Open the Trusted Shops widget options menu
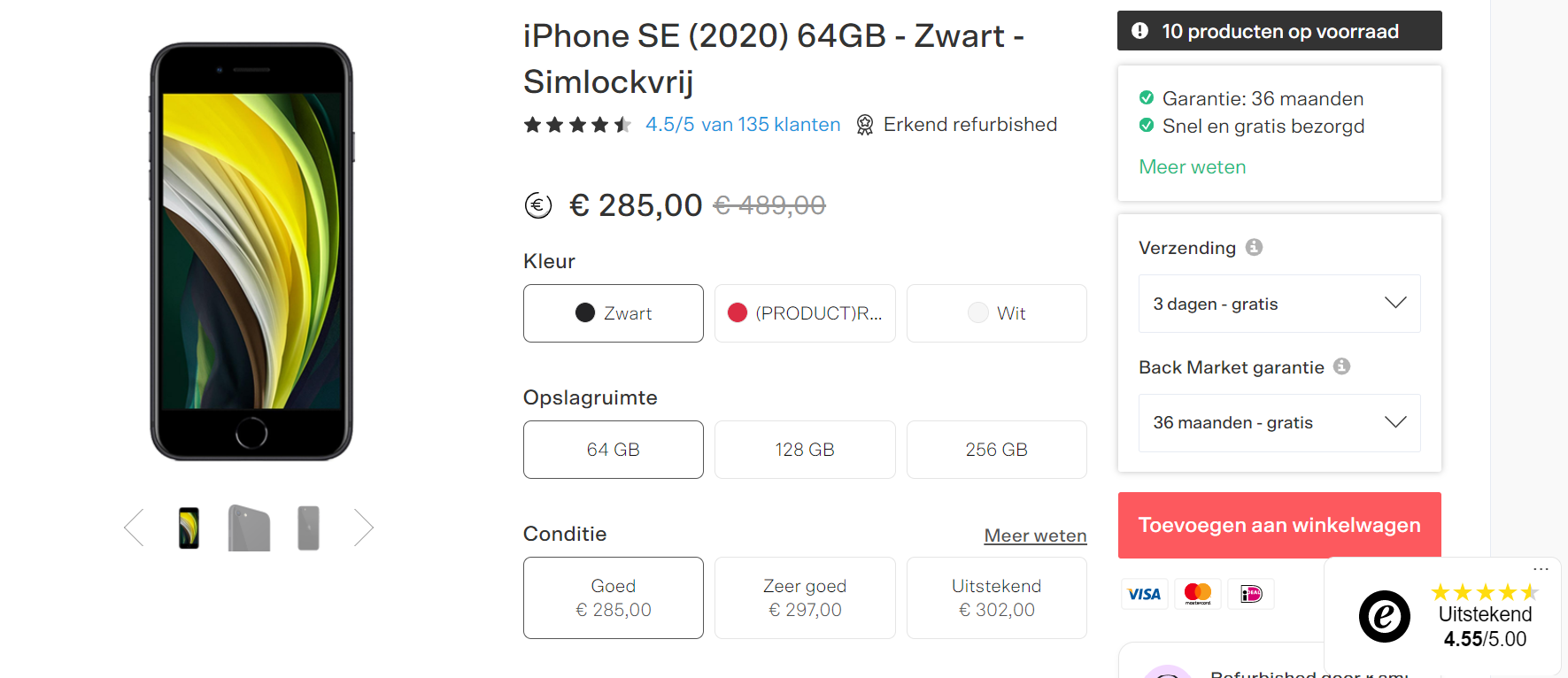The height and width of the screenshot is (678, 1568). [x=1541, y=569]
